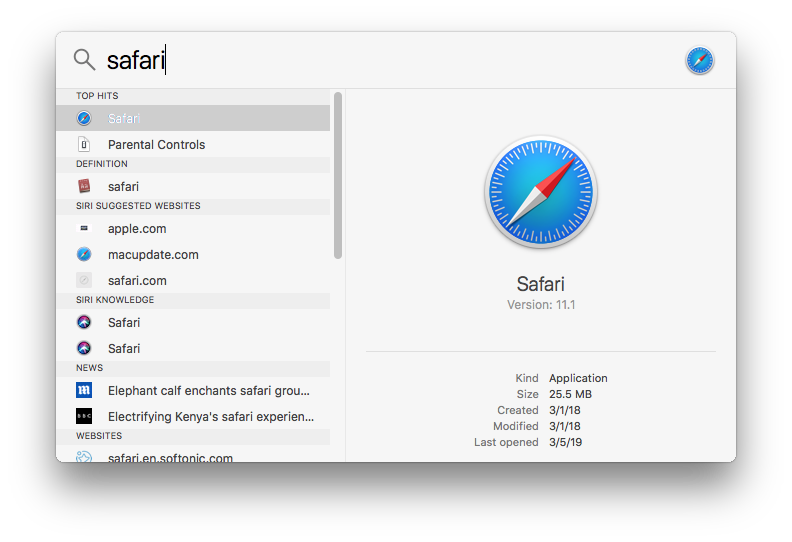Click the apple.com website icon
The width and height of the screenshot is (792, 542).
click(x=84, y=229)
